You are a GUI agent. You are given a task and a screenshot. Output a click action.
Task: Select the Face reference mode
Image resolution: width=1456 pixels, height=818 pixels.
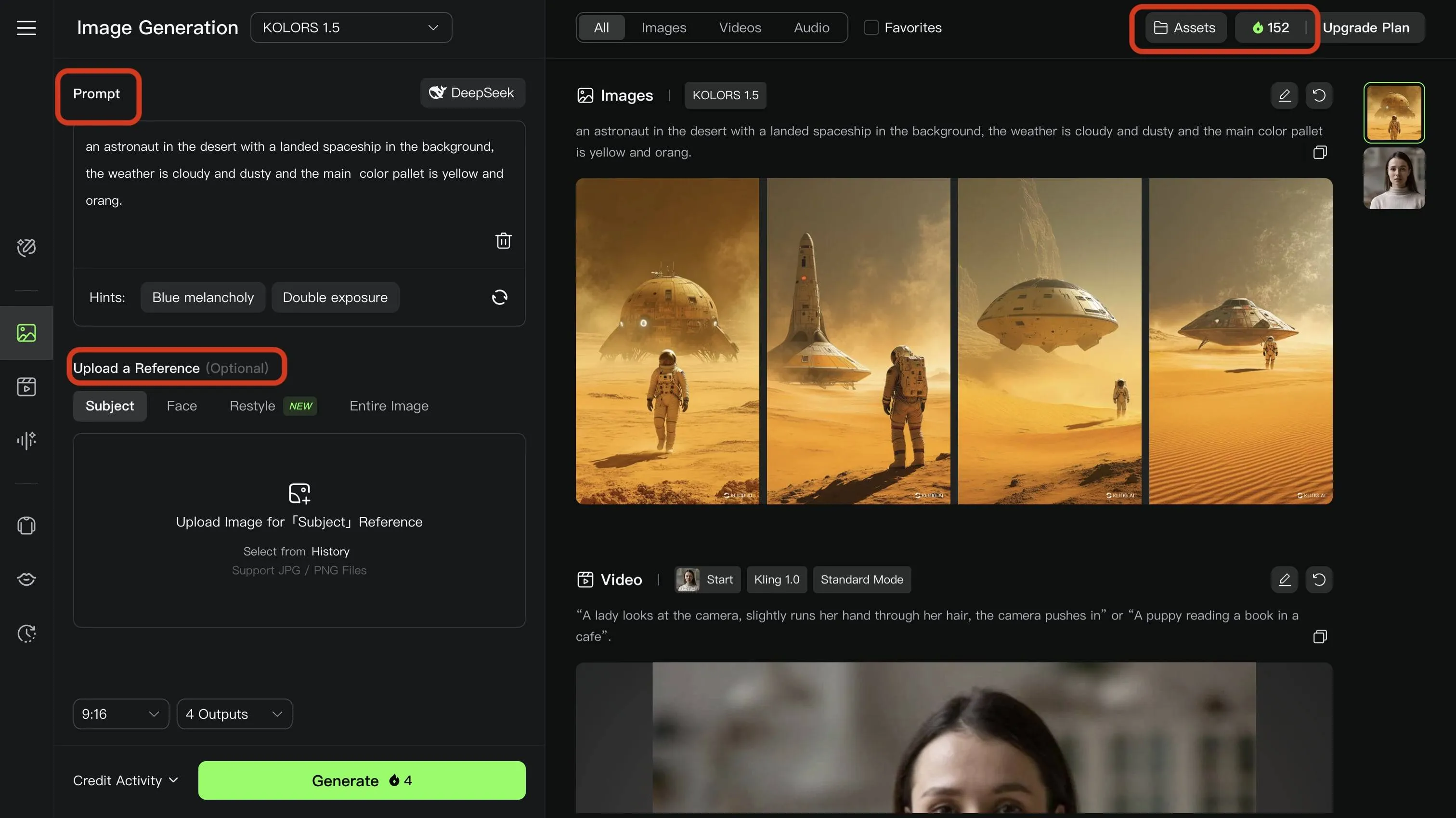[x=182, y=406]
